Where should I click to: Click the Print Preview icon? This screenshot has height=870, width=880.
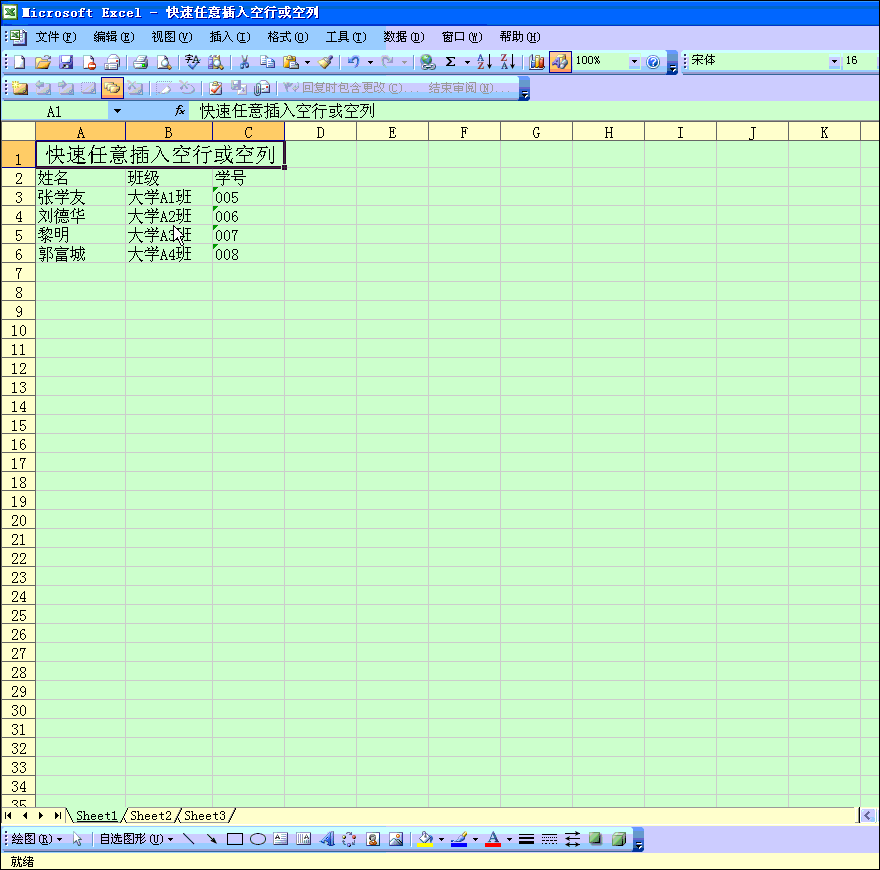pyautogui.click(x=163, y=62)
